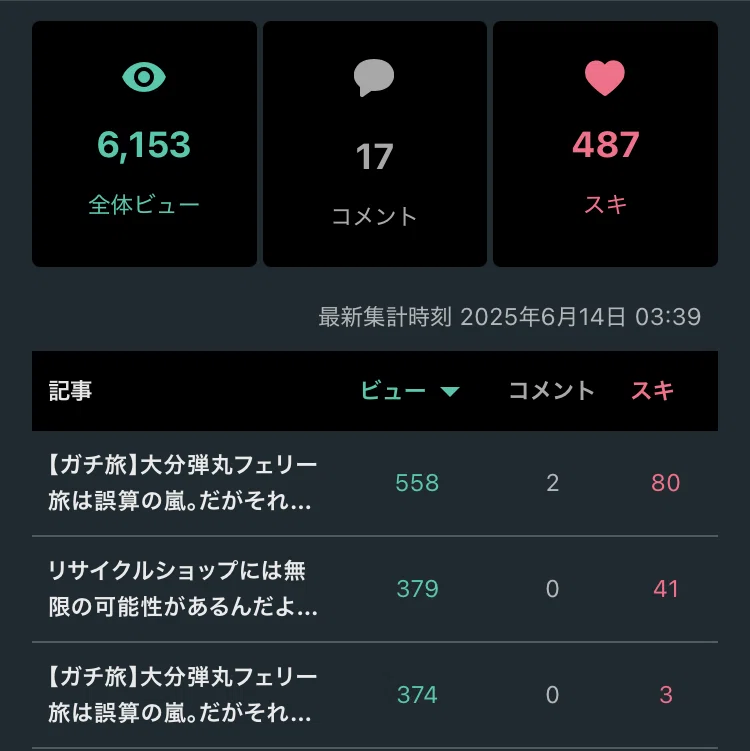The width and height of the screenshot is (750, 751).
Task: Open the likes card showing 487
Action: pos(605,144)
